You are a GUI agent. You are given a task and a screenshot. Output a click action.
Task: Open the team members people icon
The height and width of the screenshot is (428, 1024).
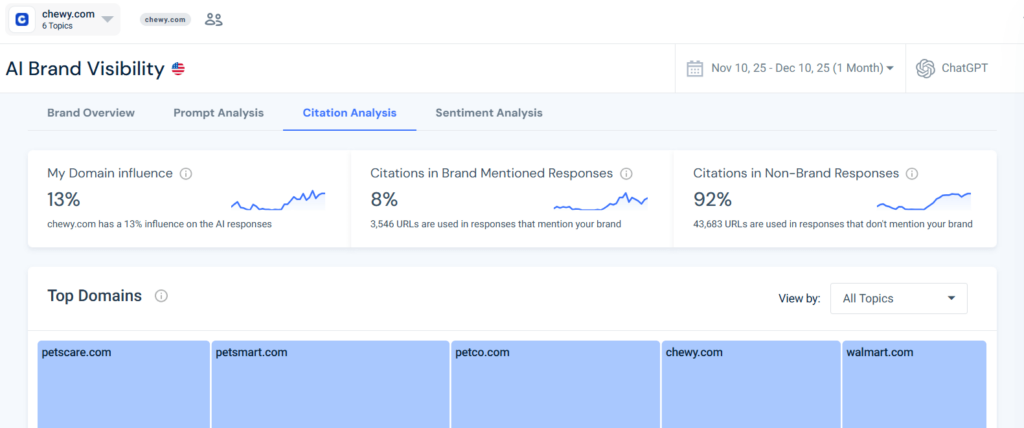tap(213, 19)
